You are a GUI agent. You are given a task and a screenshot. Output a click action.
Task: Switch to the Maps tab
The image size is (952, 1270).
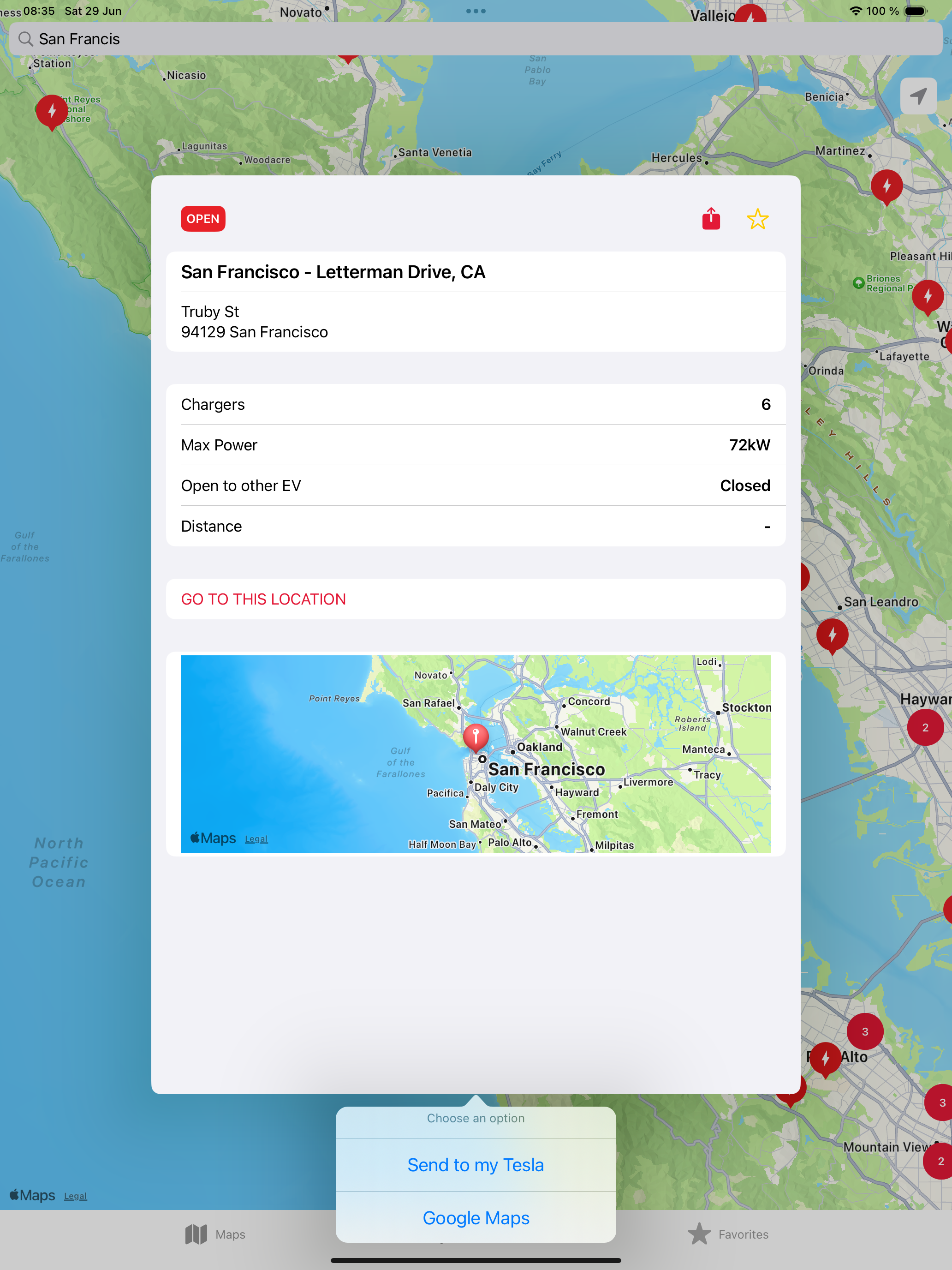[215, 1234]
